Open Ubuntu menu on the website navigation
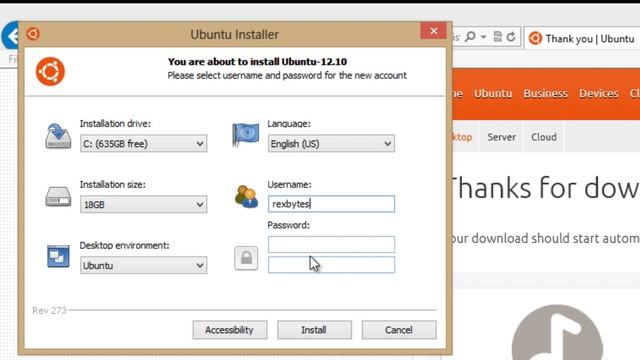The image size is (640, 360). click(x=493, y=93)
